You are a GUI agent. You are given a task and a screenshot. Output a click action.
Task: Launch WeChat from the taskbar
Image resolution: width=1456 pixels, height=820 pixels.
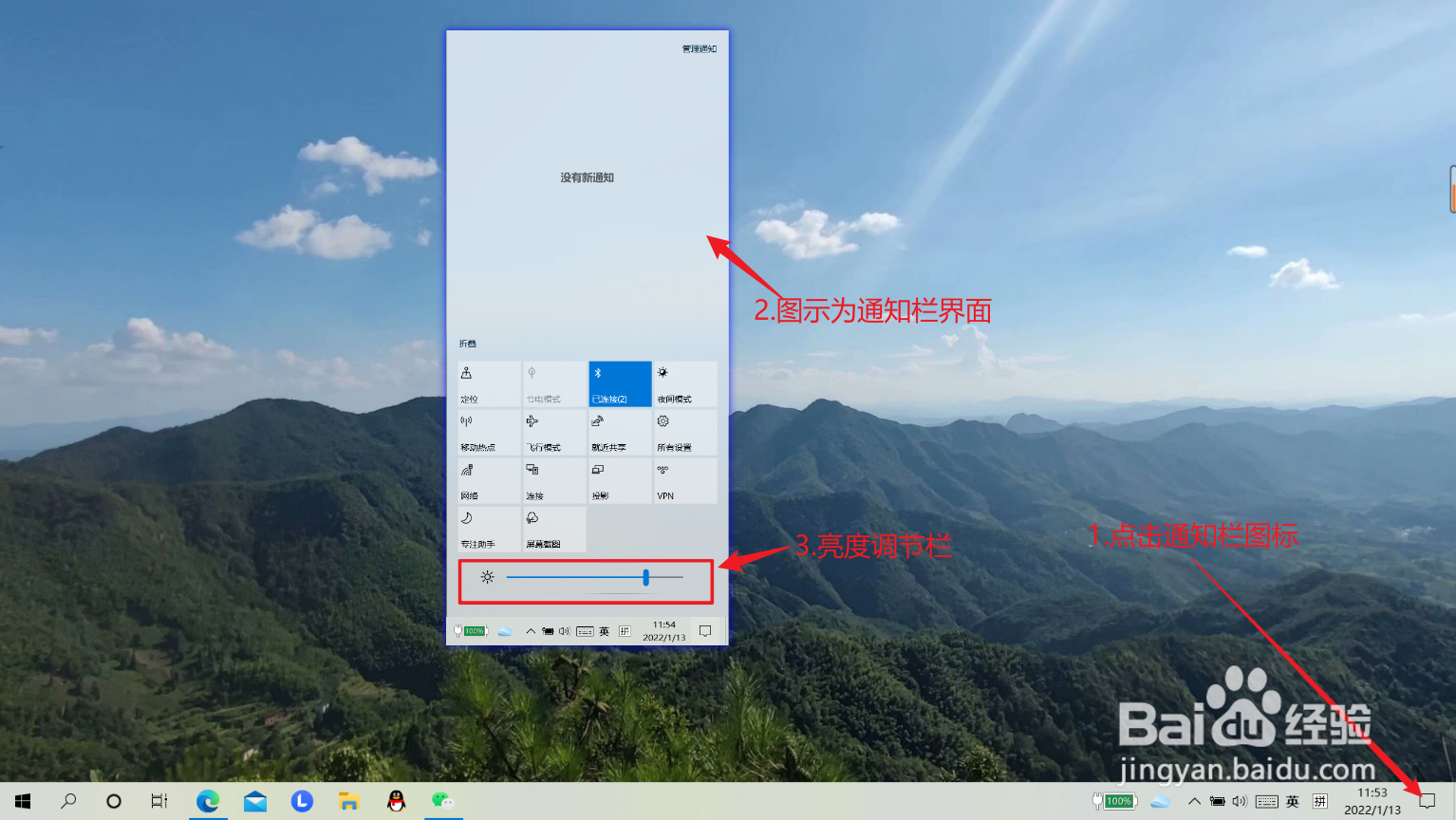point(441,801)
